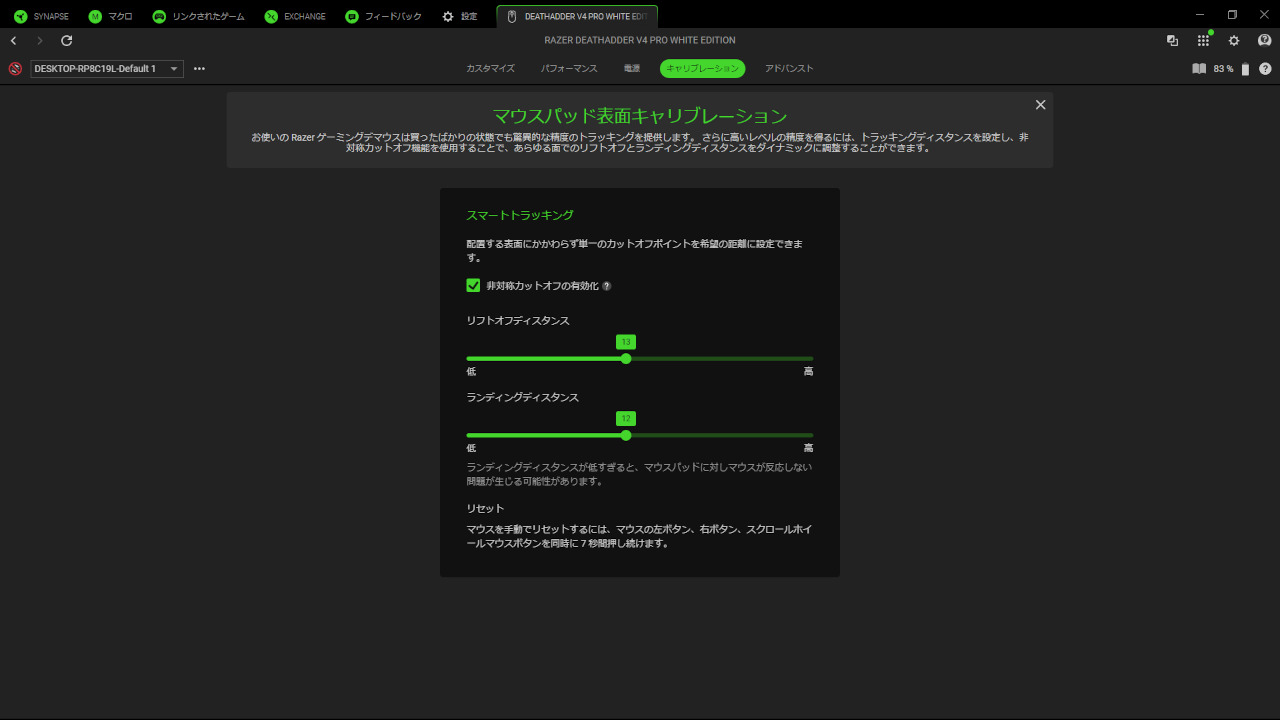This screenshot has height=720, width=1280.
Task: Open the profile three-dots menu
Action: (x=199, y=69)
